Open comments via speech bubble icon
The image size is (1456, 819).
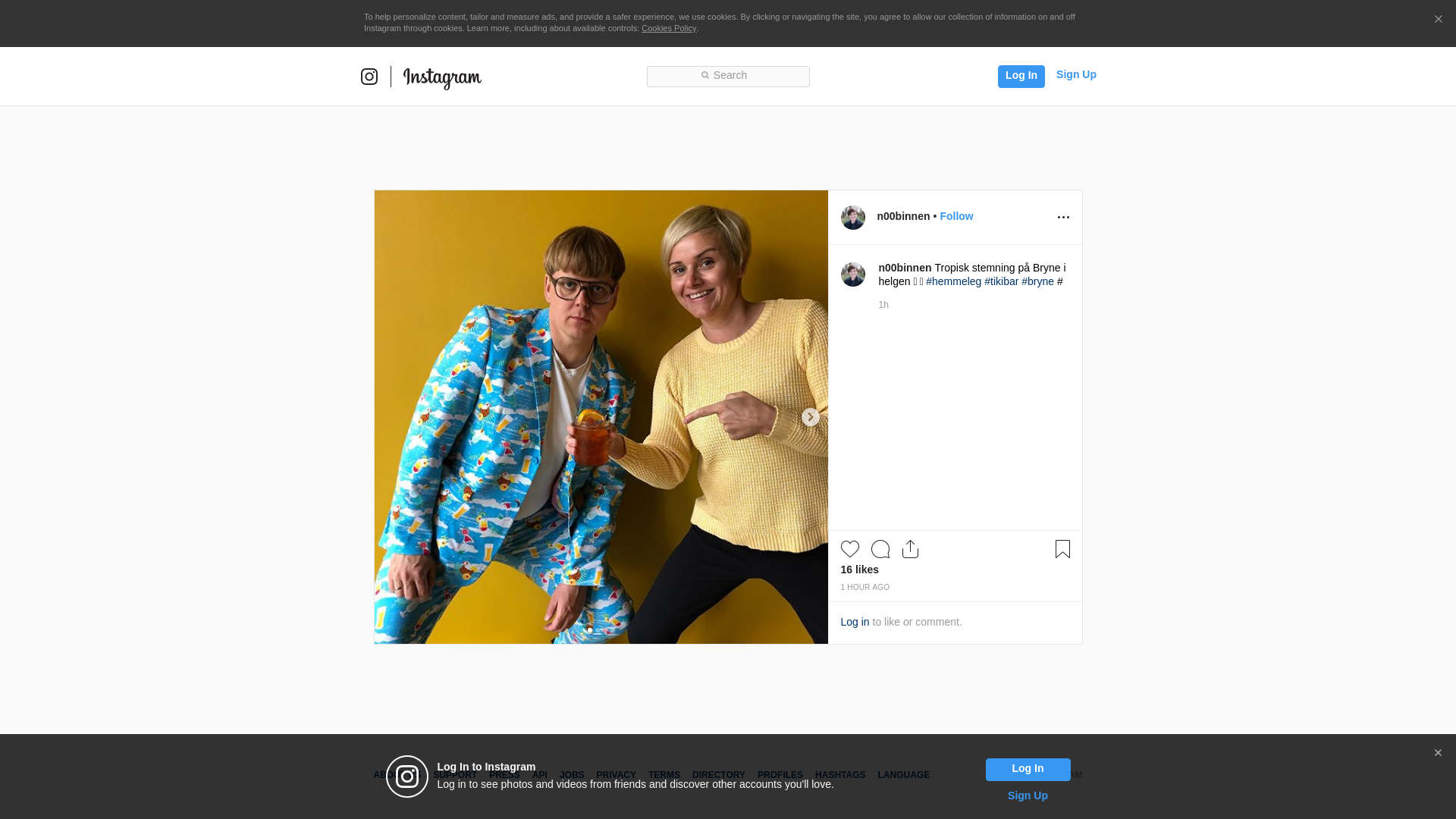[880, 549]
